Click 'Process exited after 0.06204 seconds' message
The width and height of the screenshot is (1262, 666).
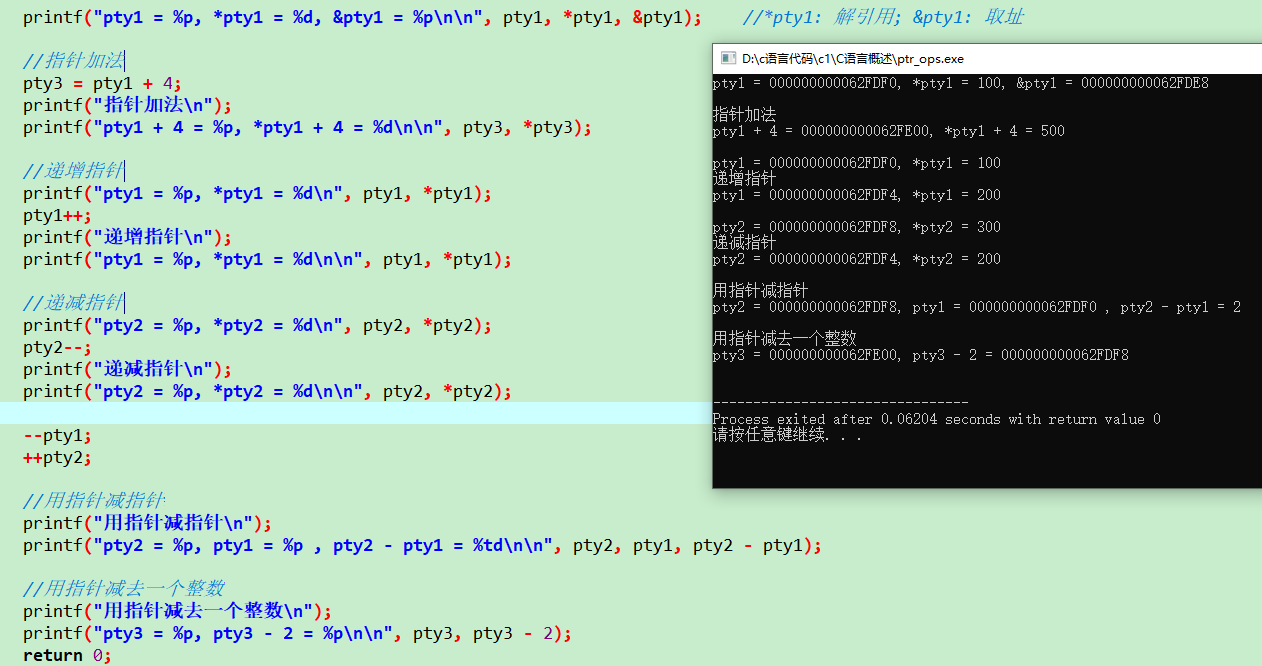tap(936, 419)
